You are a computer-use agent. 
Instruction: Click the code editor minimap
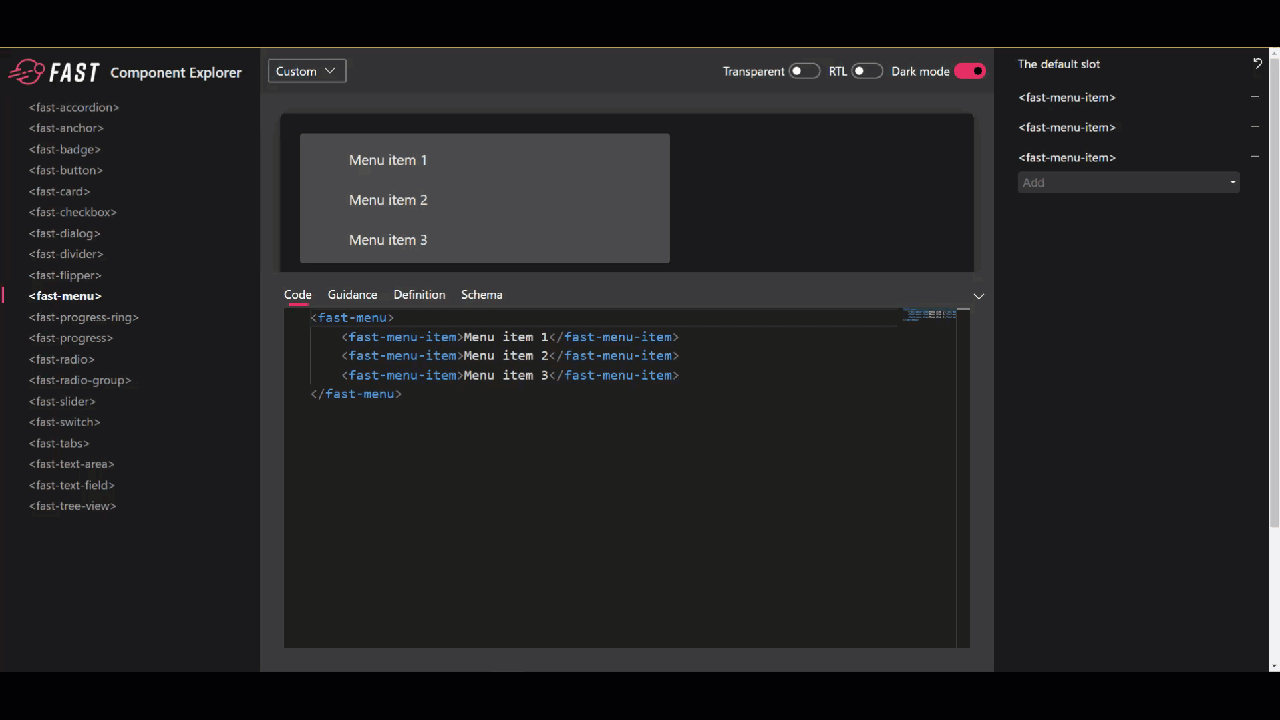(x=930, y=314)
